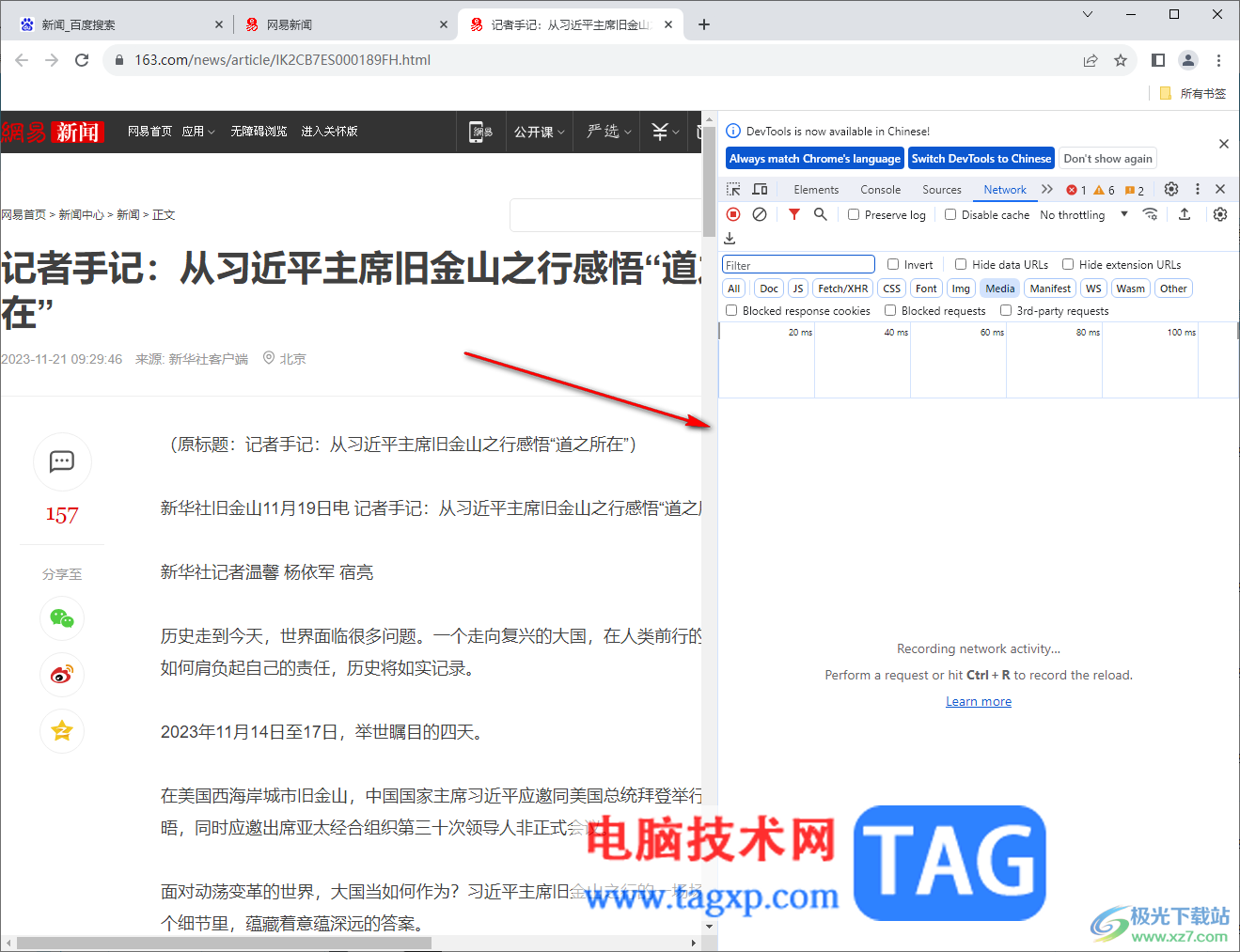Toggle the Invert filter checkbox
The image size is (1240, 952).
tap(892, 264)
